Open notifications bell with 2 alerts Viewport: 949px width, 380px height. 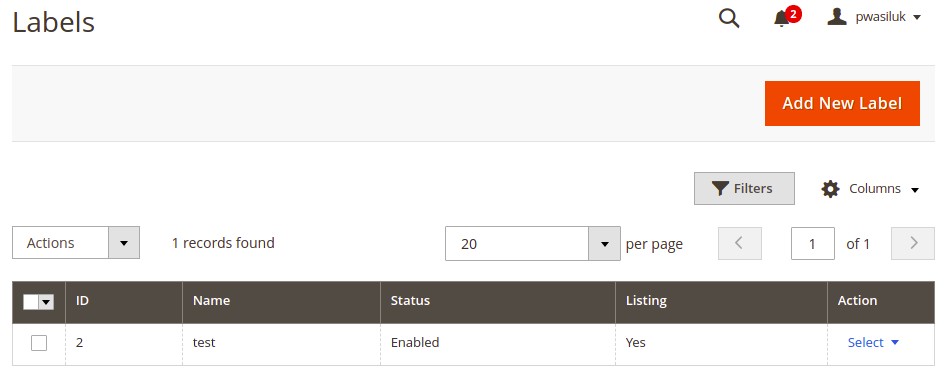(786, 17)
